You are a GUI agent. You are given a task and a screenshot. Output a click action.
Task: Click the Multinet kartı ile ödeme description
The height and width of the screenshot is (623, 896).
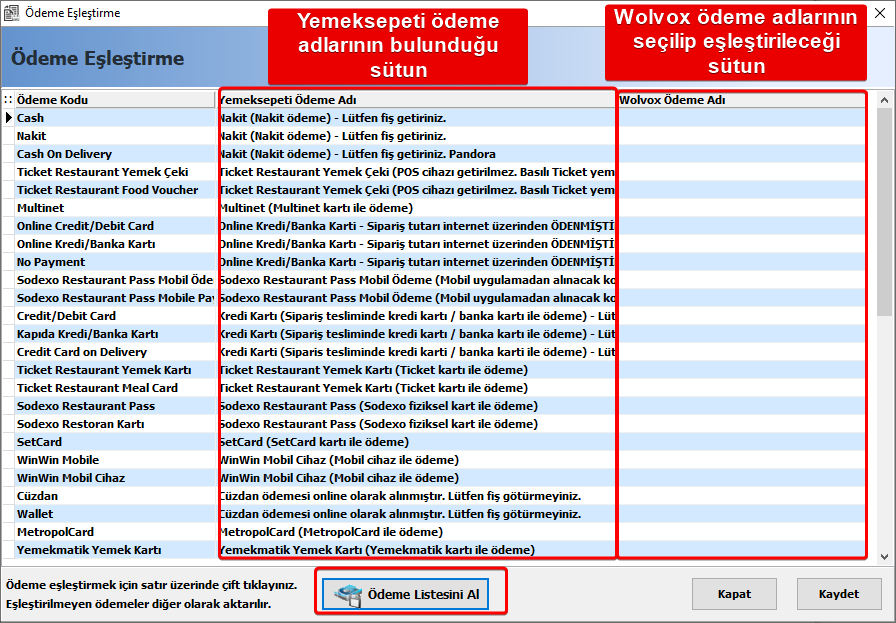pyautogui.click(x=416, y=208)
